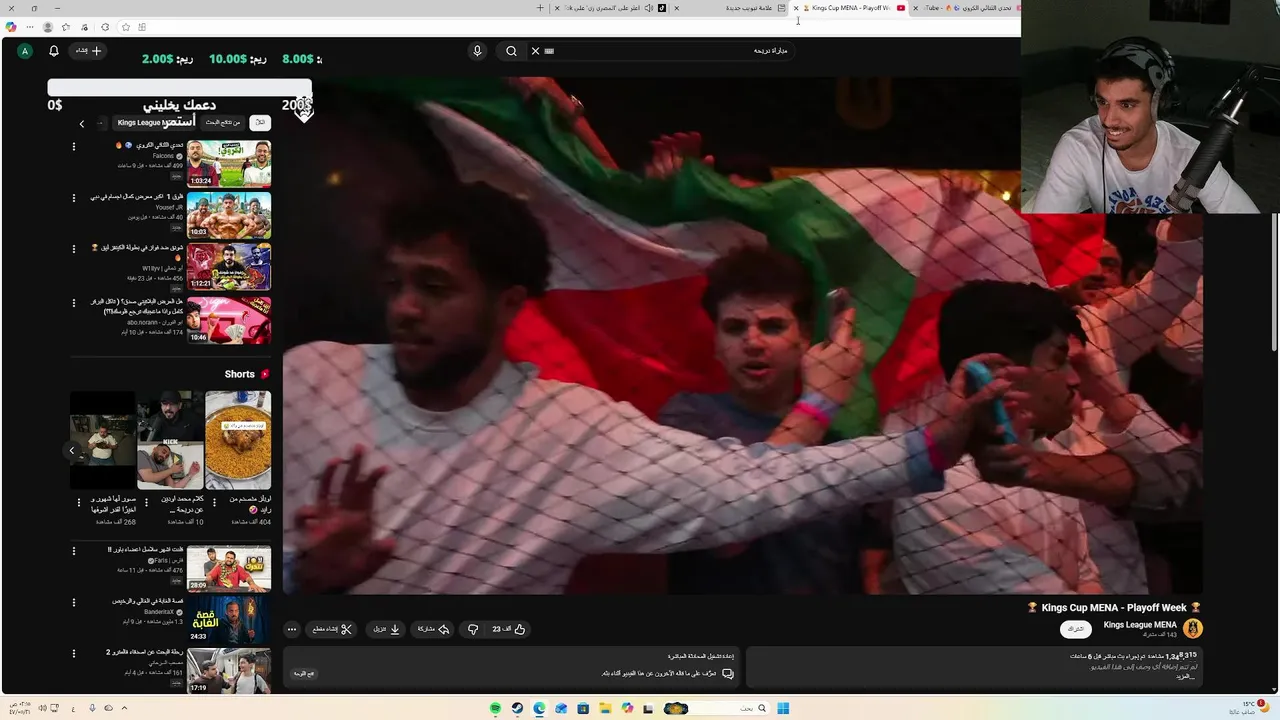Open the Falcons video thumbnail lasting 1:03:24

(x=229, y=163)
